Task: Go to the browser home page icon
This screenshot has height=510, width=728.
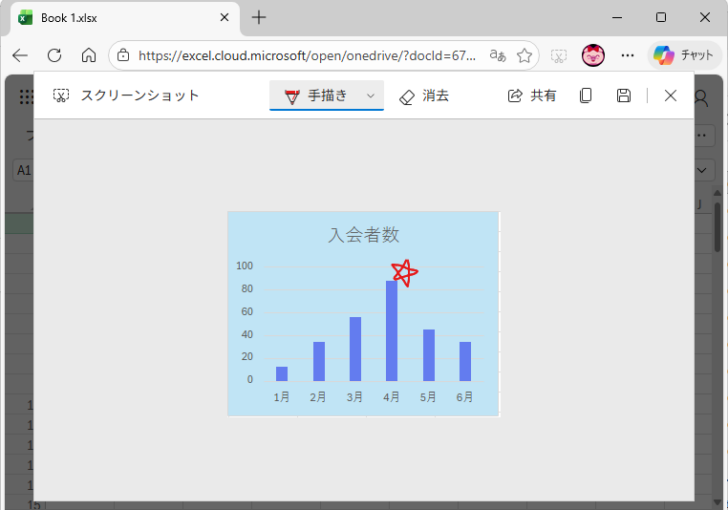Action: pyautogui.click(x=89, y=55)
